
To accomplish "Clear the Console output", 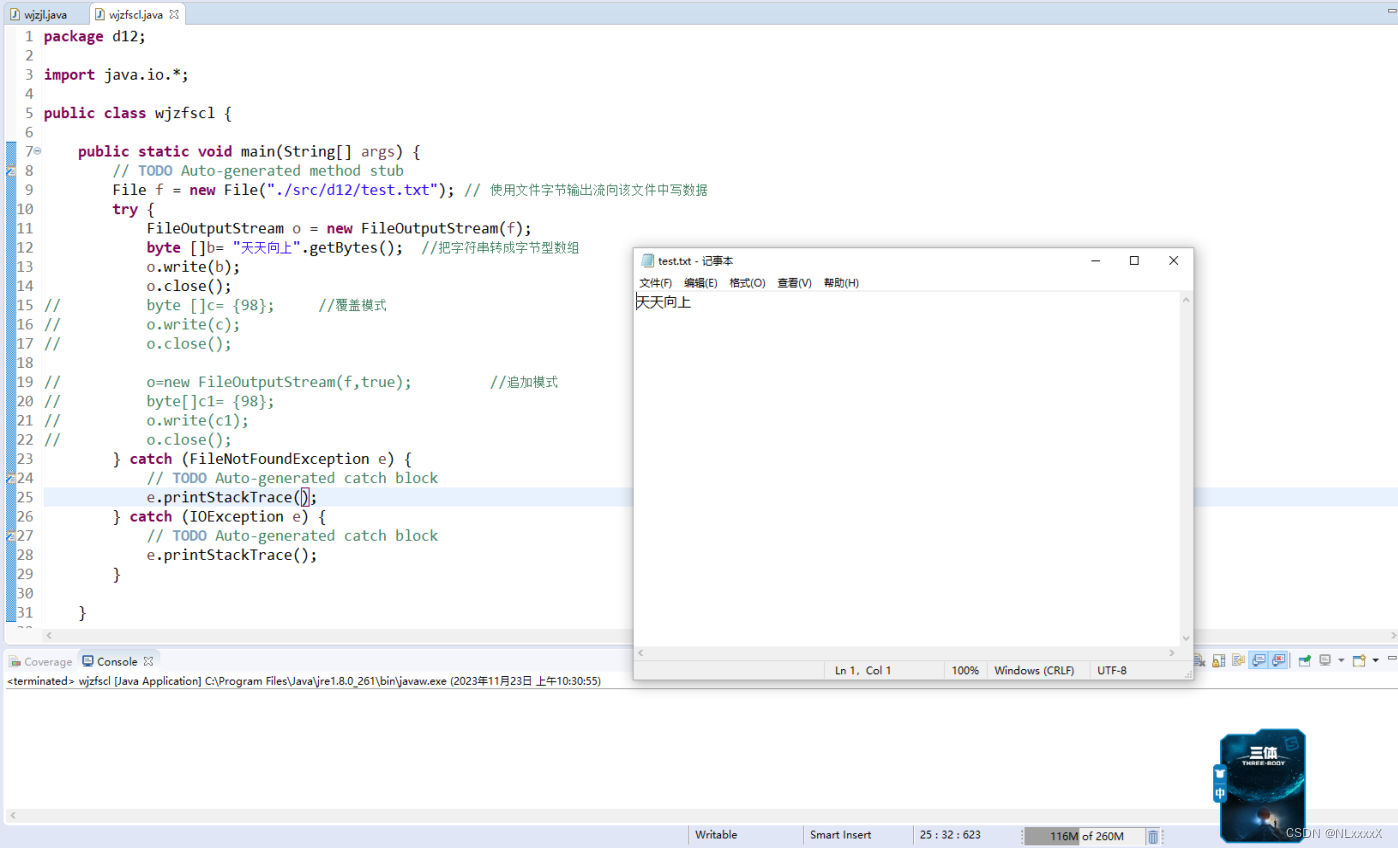I will coord(1199,660).
